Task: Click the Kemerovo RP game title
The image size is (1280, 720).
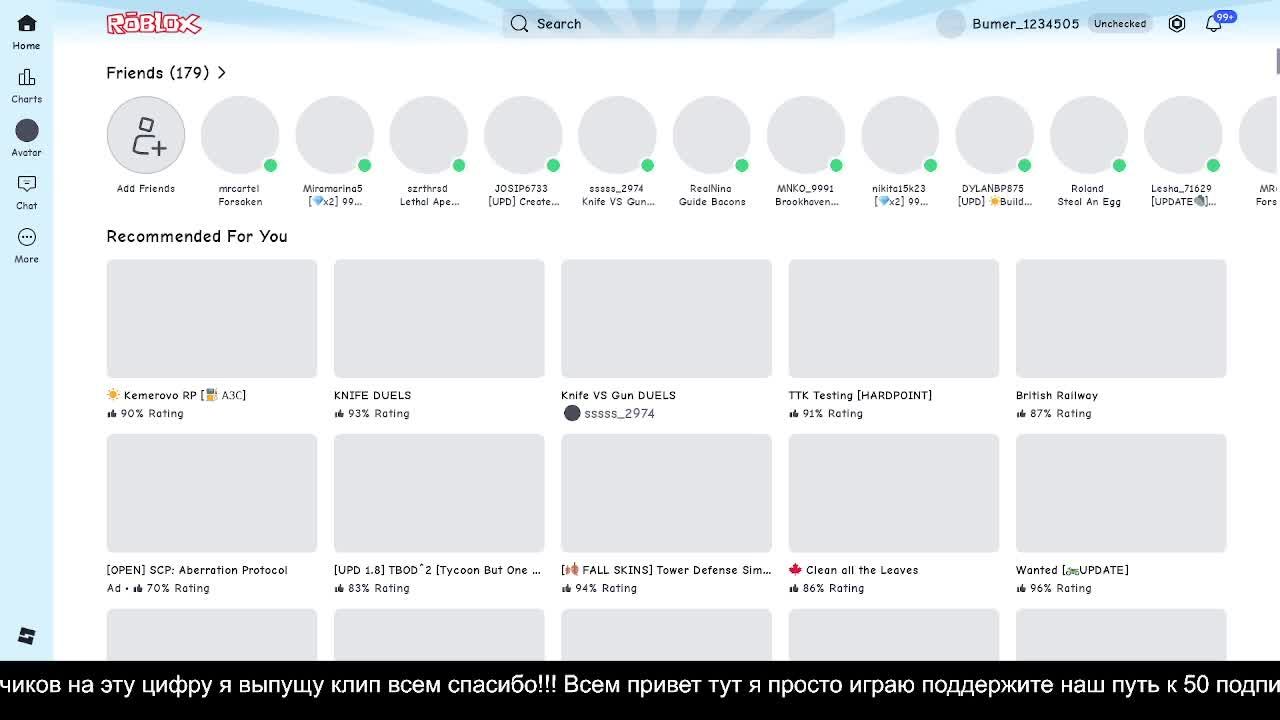Action: 177,395
